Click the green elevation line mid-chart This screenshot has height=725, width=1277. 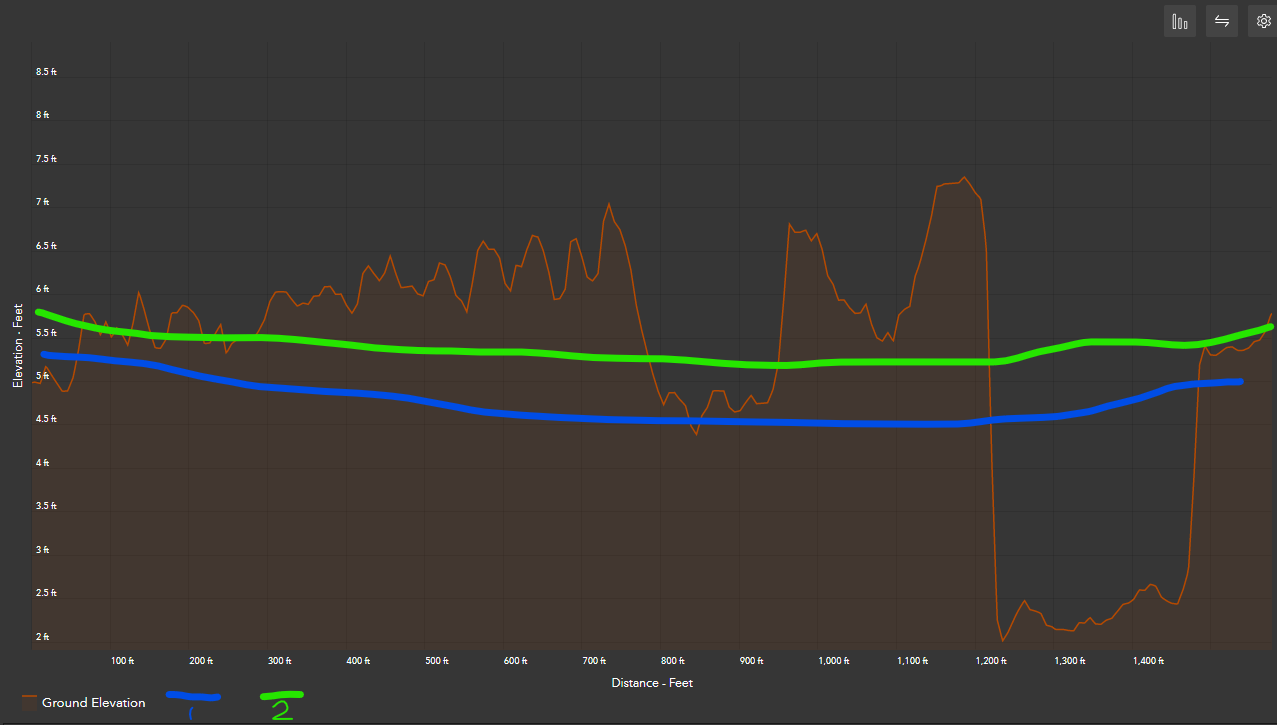coord(650,358)
